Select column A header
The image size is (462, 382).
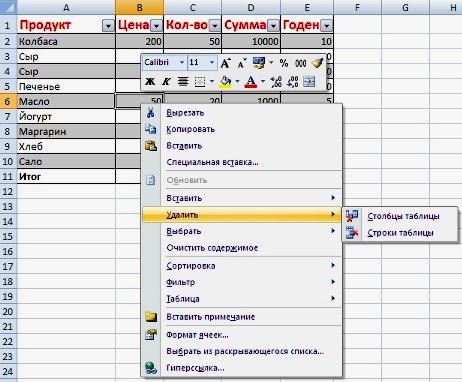(x=66, y=7)
